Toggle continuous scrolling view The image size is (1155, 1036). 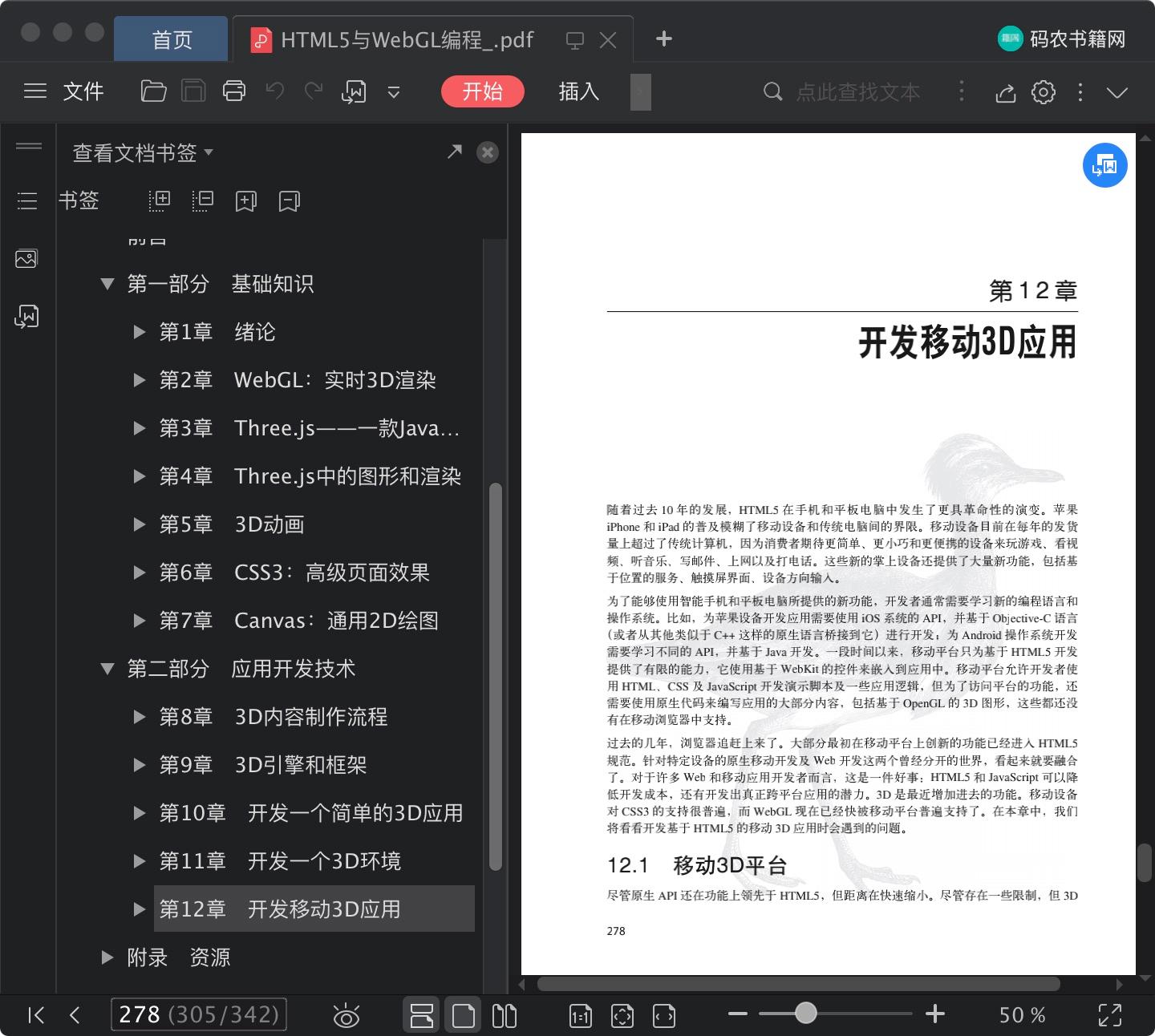coord(422,1015)
